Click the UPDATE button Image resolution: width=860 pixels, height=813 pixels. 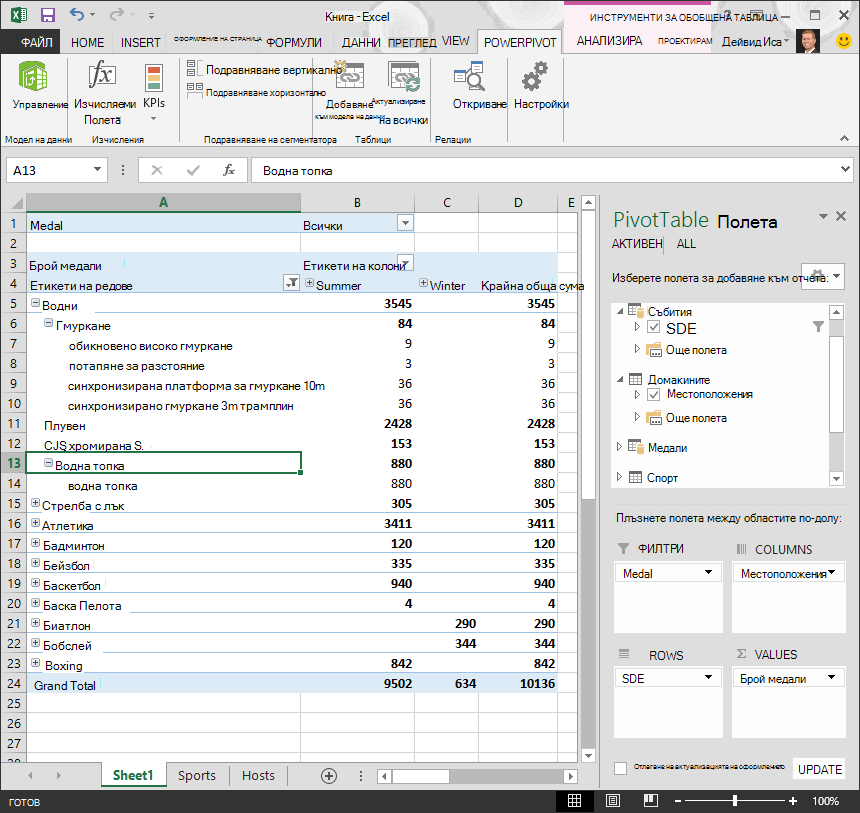click(x=819, y=769)
